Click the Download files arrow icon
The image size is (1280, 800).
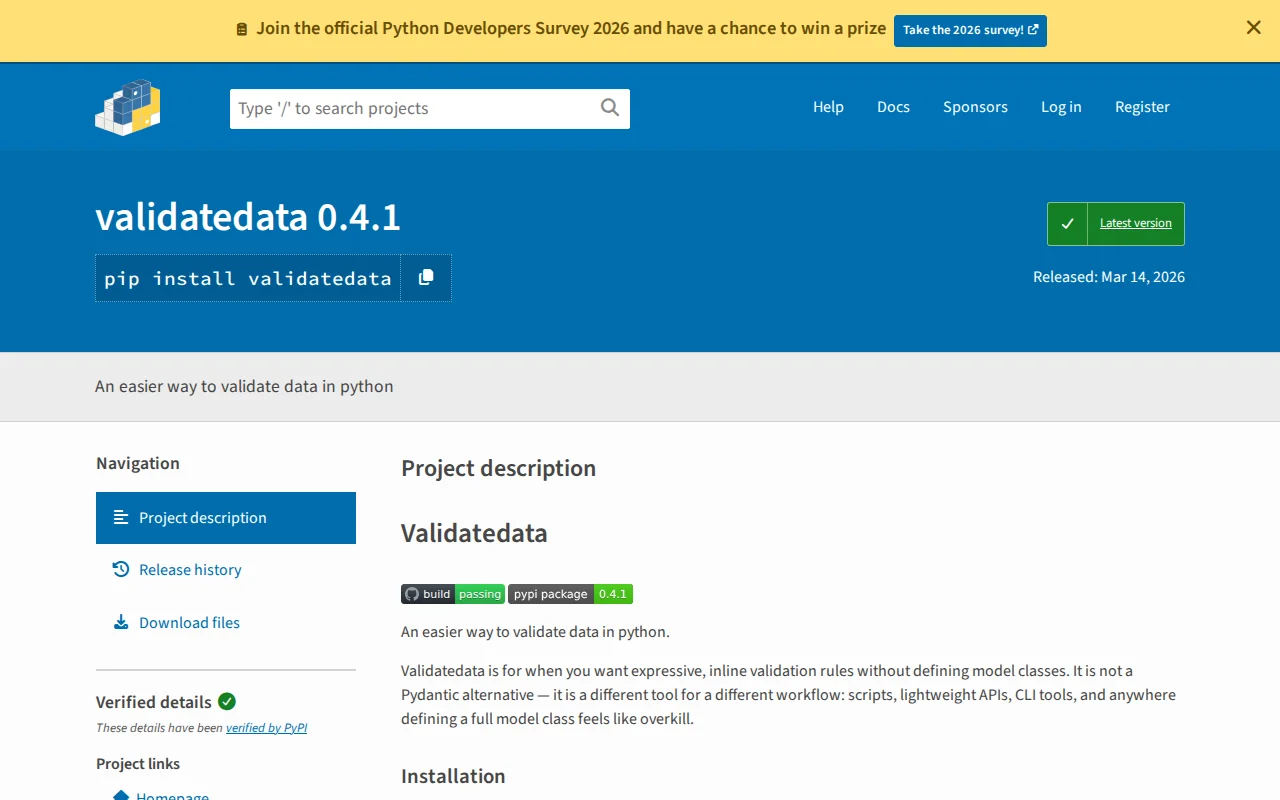point(121,622)
